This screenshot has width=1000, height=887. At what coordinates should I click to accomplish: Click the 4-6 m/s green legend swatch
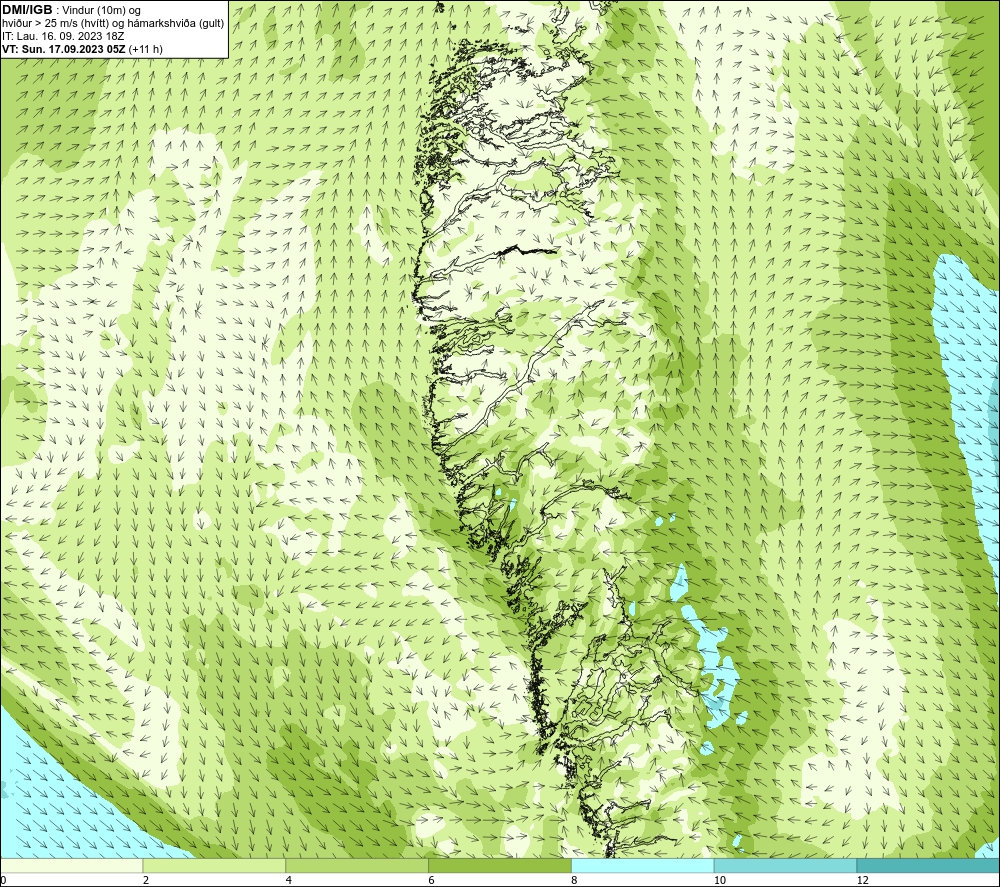coord(357,865)
